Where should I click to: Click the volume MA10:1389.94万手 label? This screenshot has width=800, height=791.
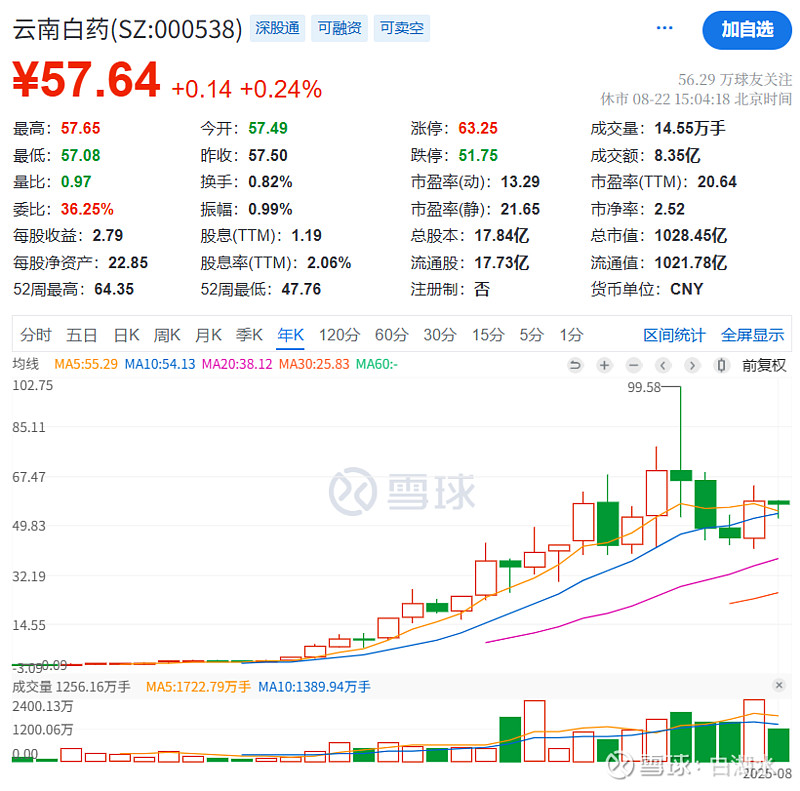(x=314, y=687)
